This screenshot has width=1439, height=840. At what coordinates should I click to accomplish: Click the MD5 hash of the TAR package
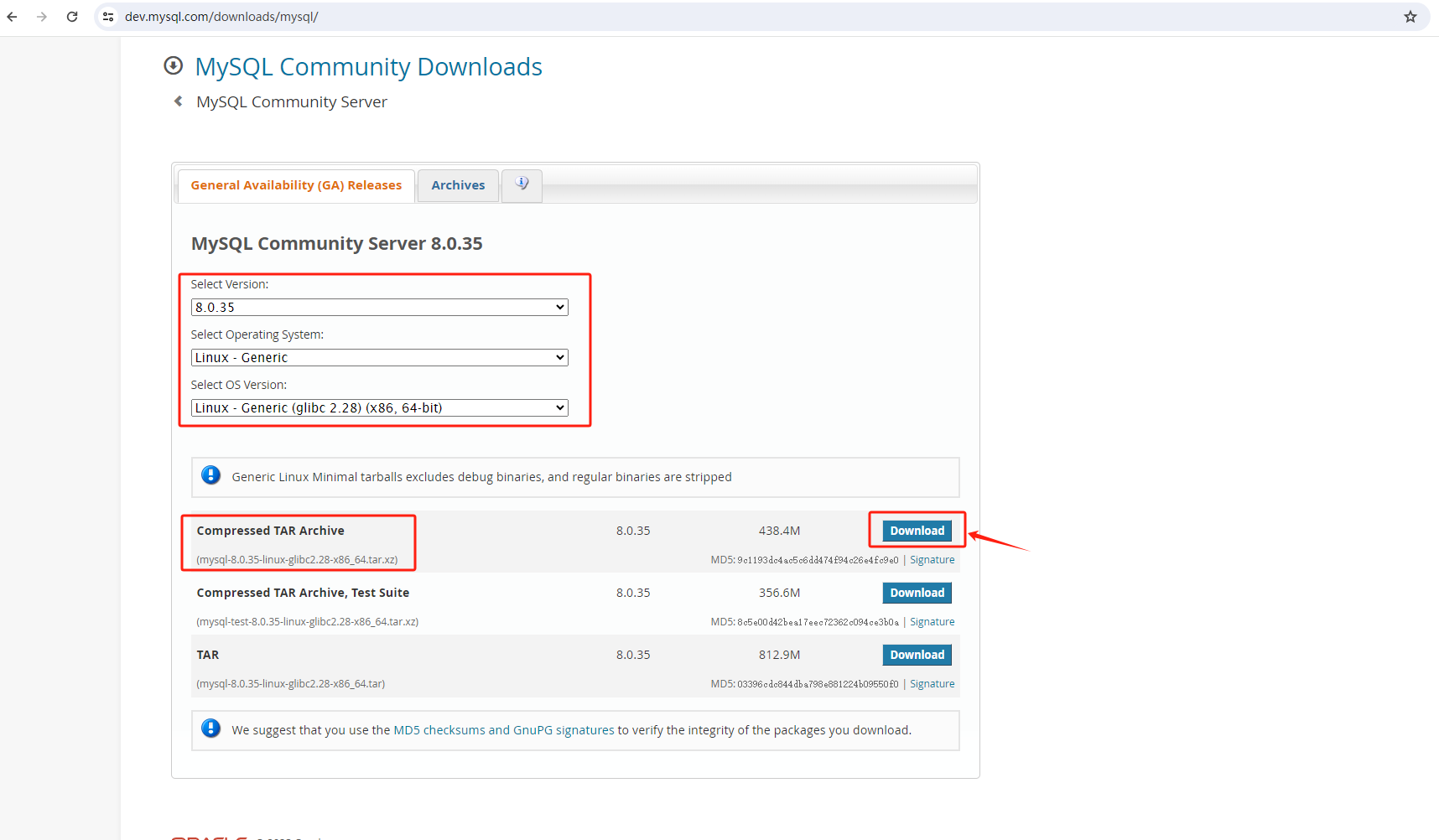tap(818, 684)
